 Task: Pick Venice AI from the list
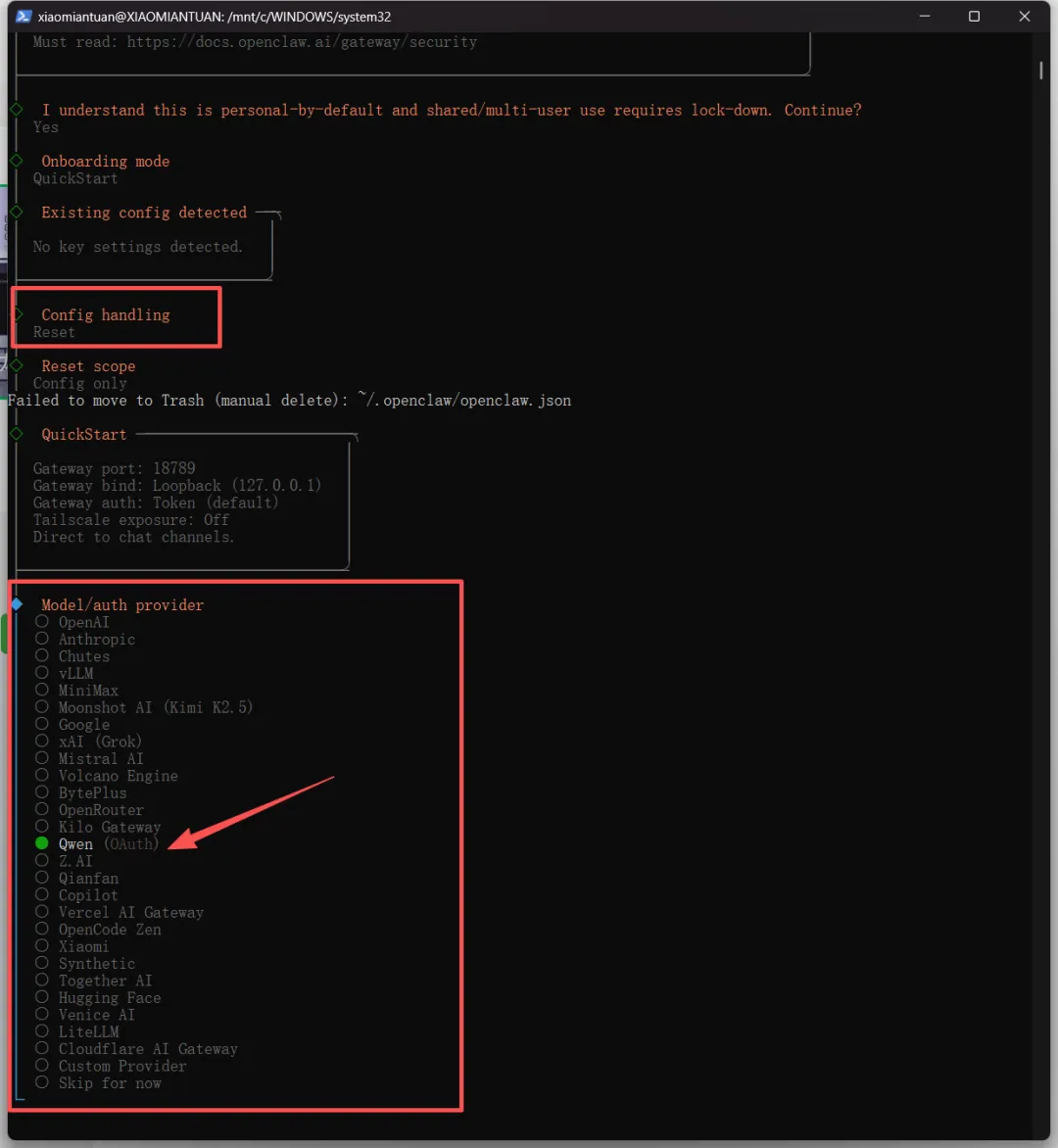point(85,1015)
